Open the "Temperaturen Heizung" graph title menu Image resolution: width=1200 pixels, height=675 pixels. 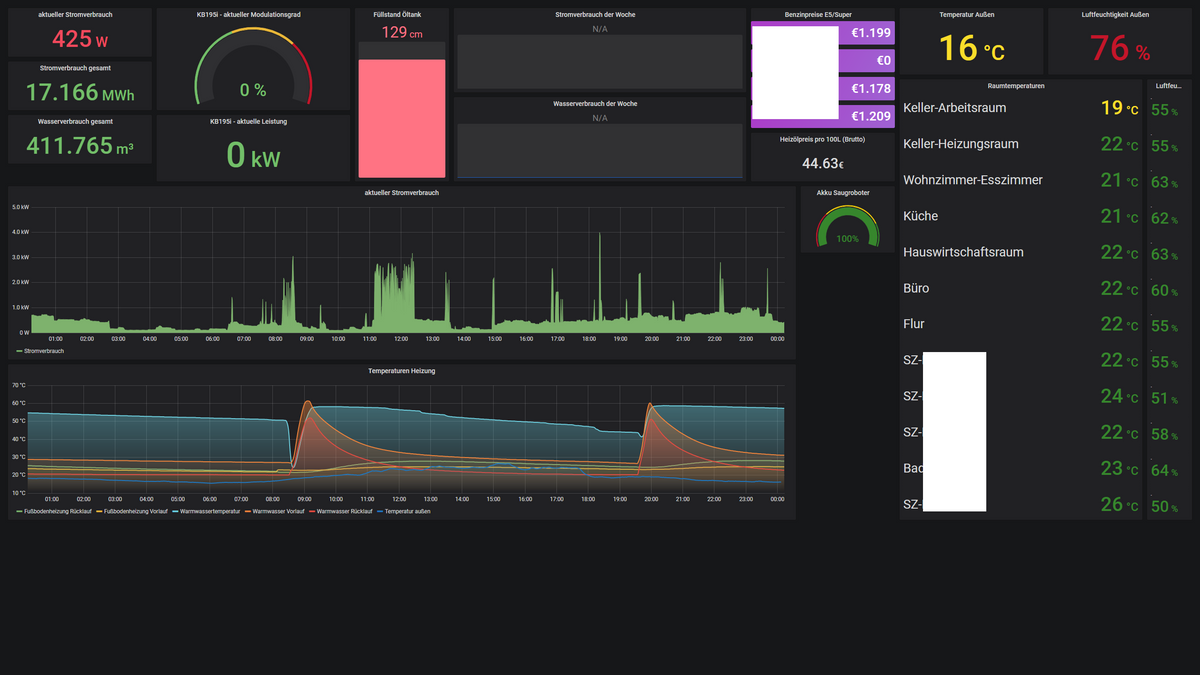[x=401, y=370]
